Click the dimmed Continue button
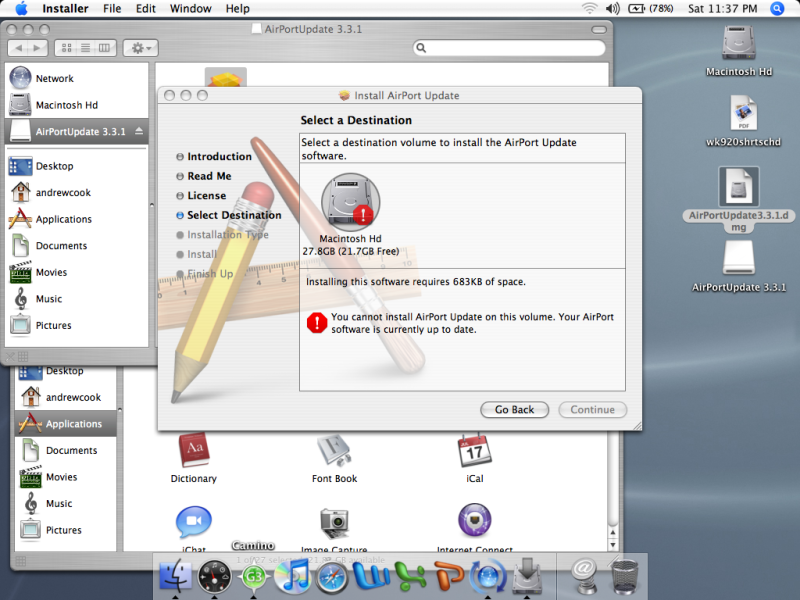Image resolution: width=800 pixels, height=600 pixels. pos(592,410)
